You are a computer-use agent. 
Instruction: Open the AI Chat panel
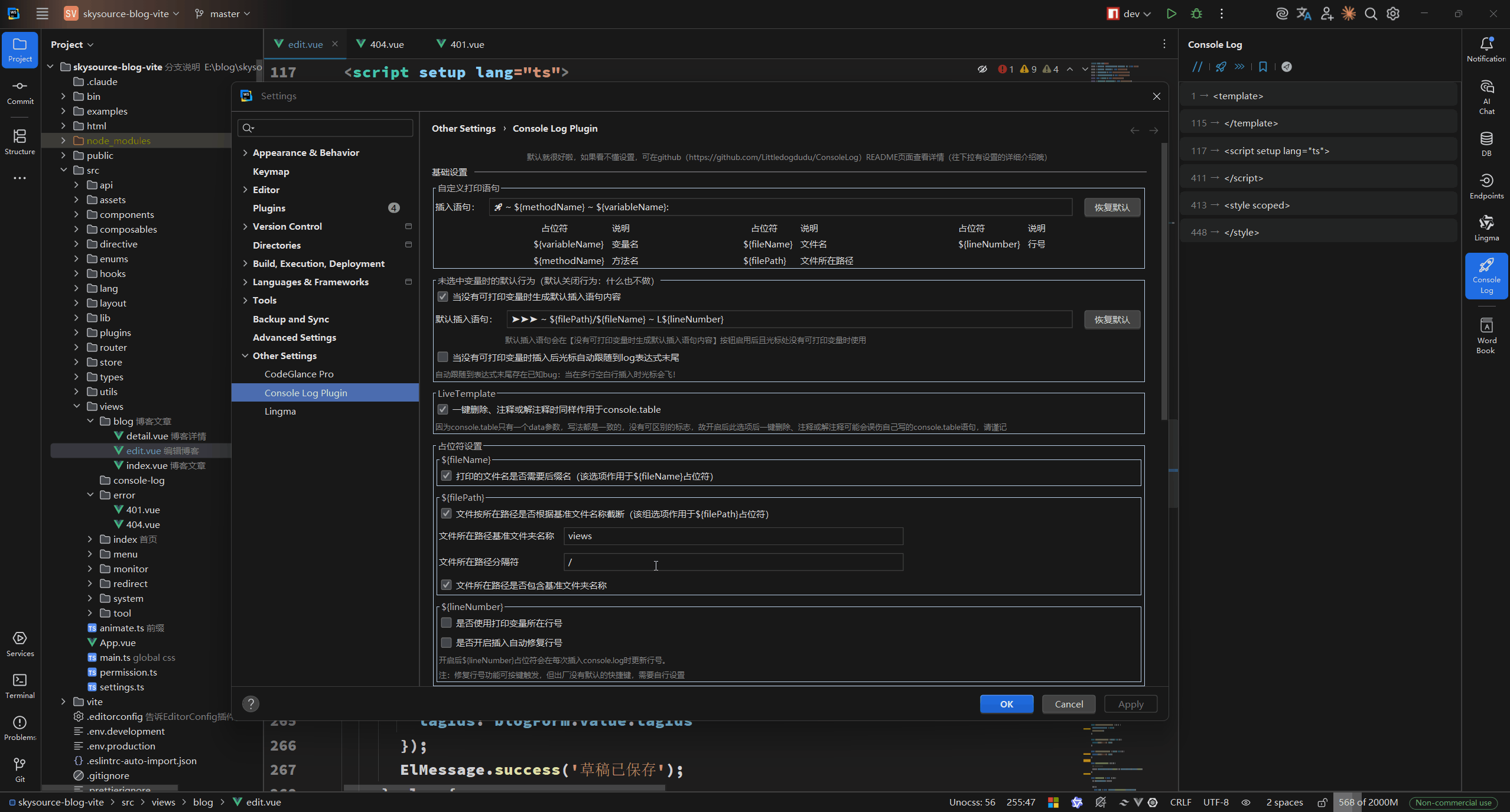(1486, 97)
